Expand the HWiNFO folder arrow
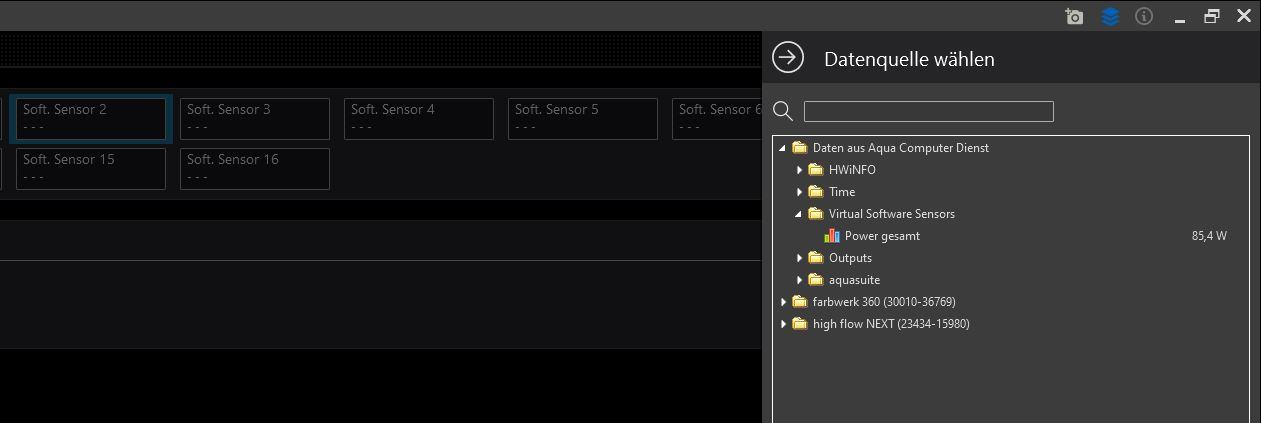The height and width of the screenshot is (423, 1261). pos(800,170)
